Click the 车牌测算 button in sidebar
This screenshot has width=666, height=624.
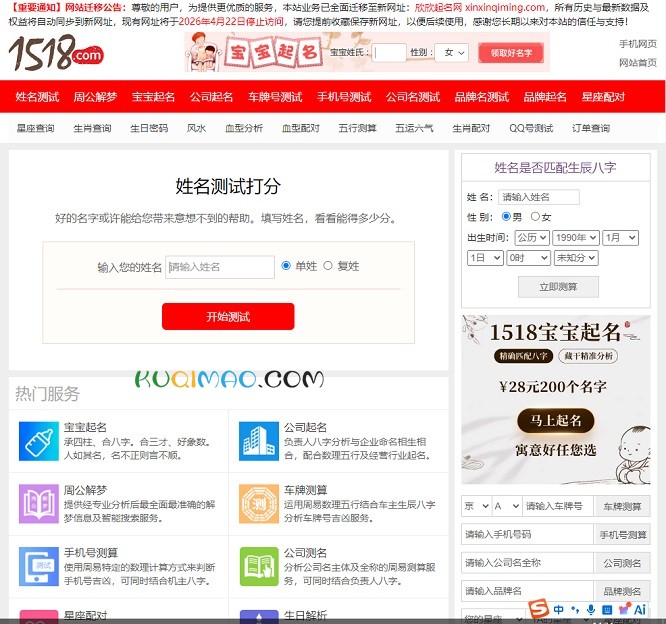tap(622, 506)
